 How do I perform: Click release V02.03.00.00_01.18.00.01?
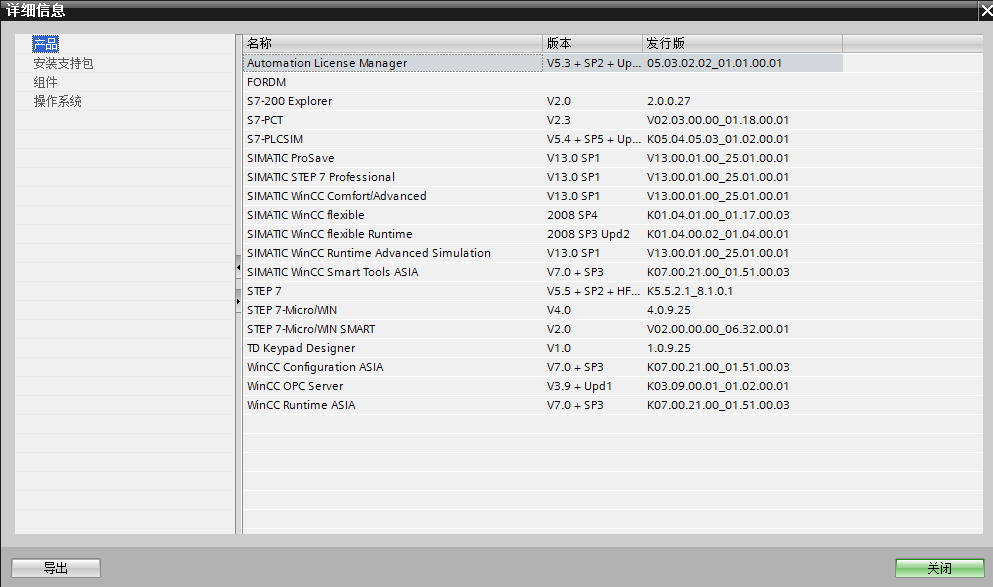[x=718, y=120]
